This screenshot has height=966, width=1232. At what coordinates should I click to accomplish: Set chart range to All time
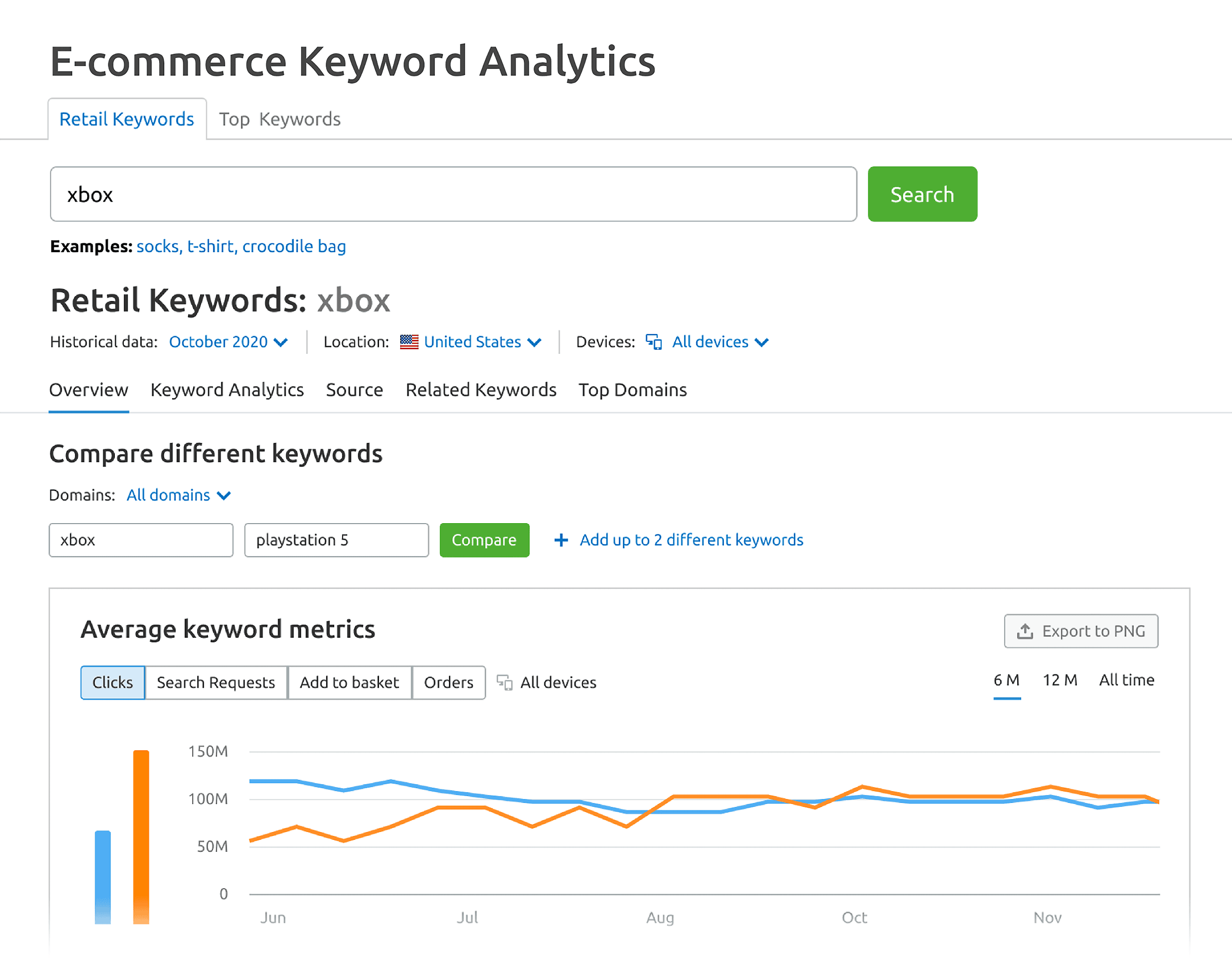pos(1127,680)
